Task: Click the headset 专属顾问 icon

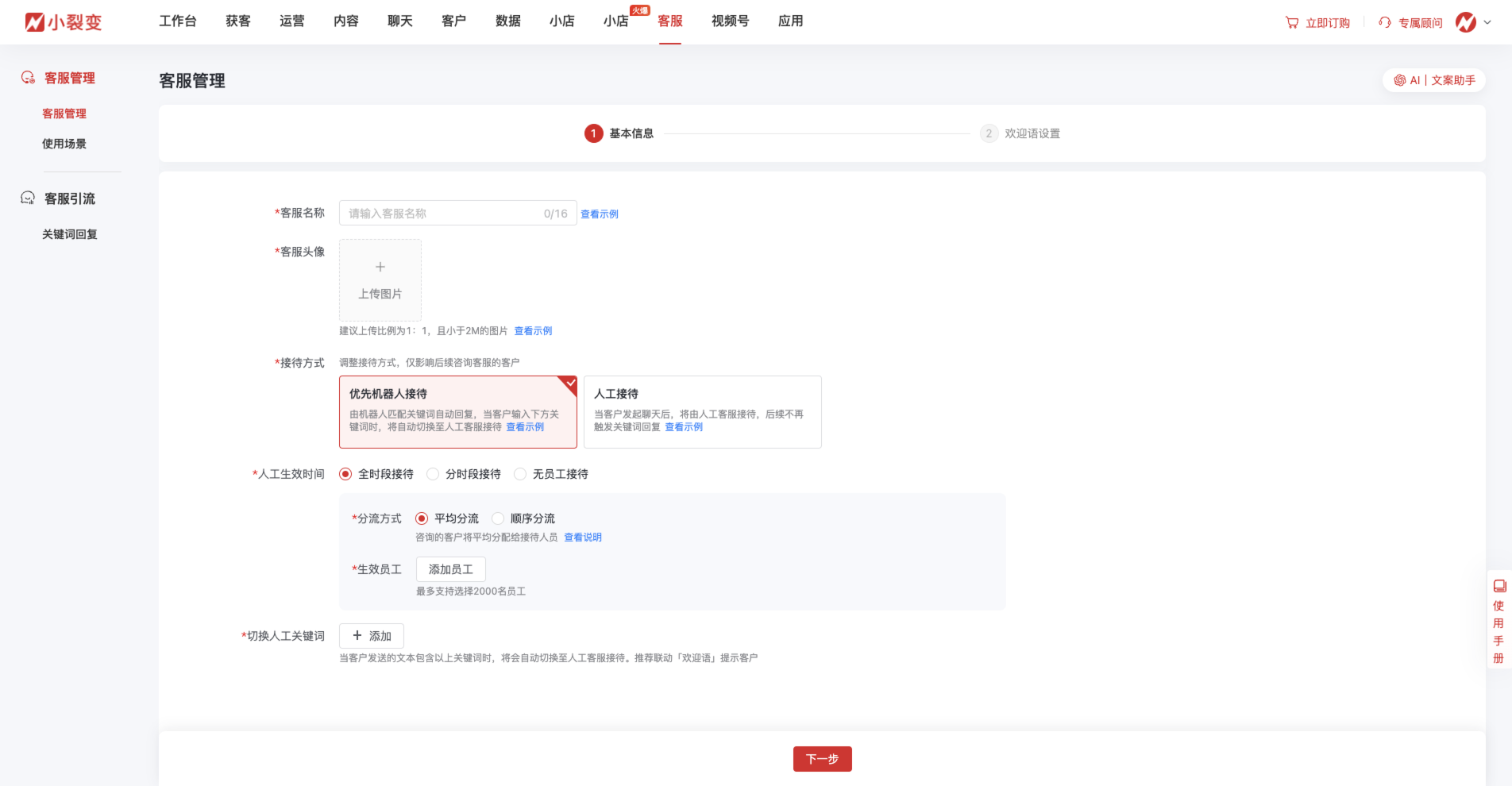Action: pos(1385,23)
